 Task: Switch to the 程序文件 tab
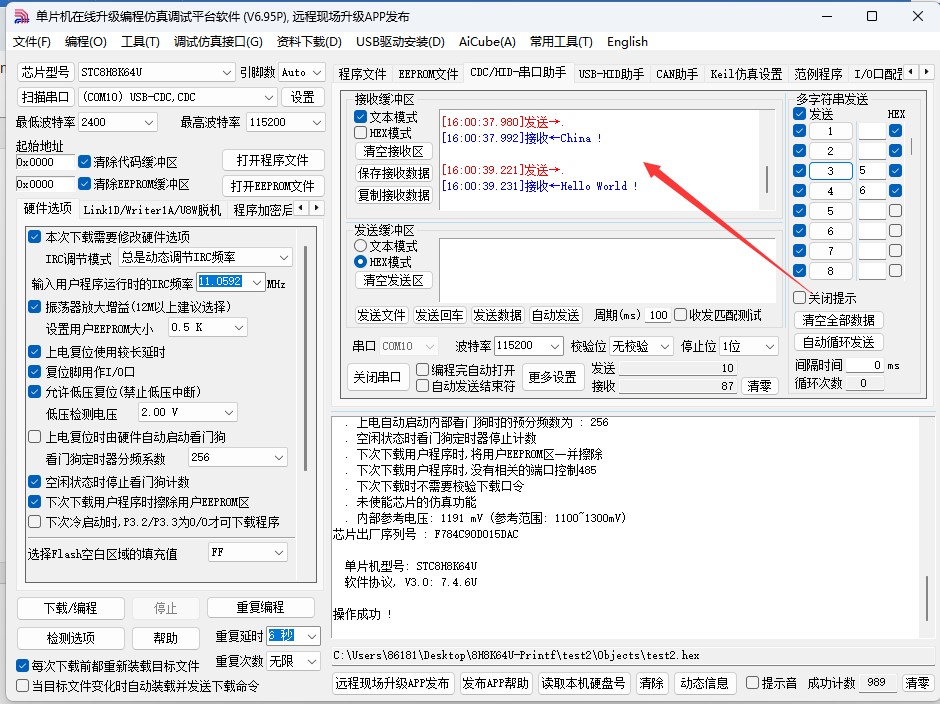(x=362, y=74)
